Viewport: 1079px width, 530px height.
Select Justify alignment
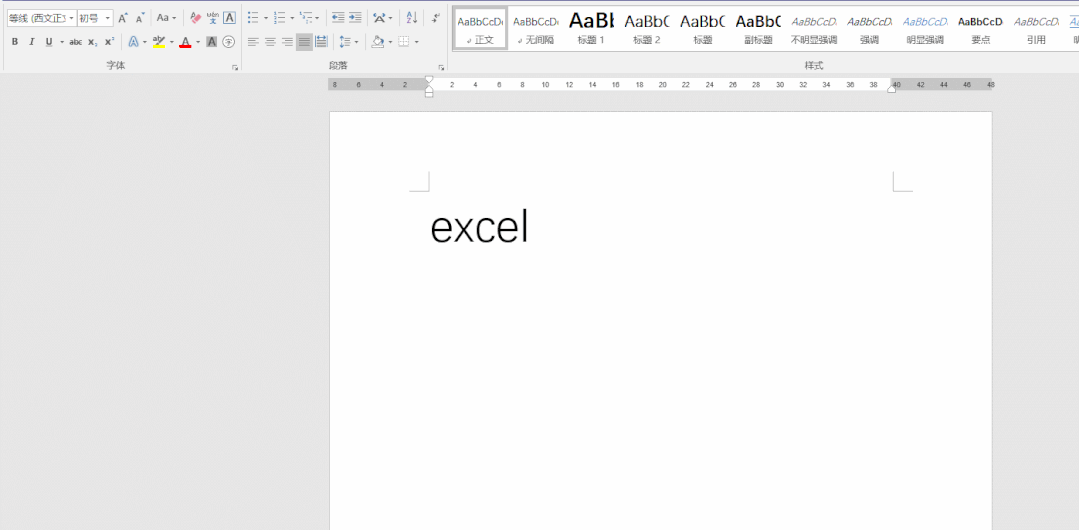pyautogui.click(x=304, y=42)
